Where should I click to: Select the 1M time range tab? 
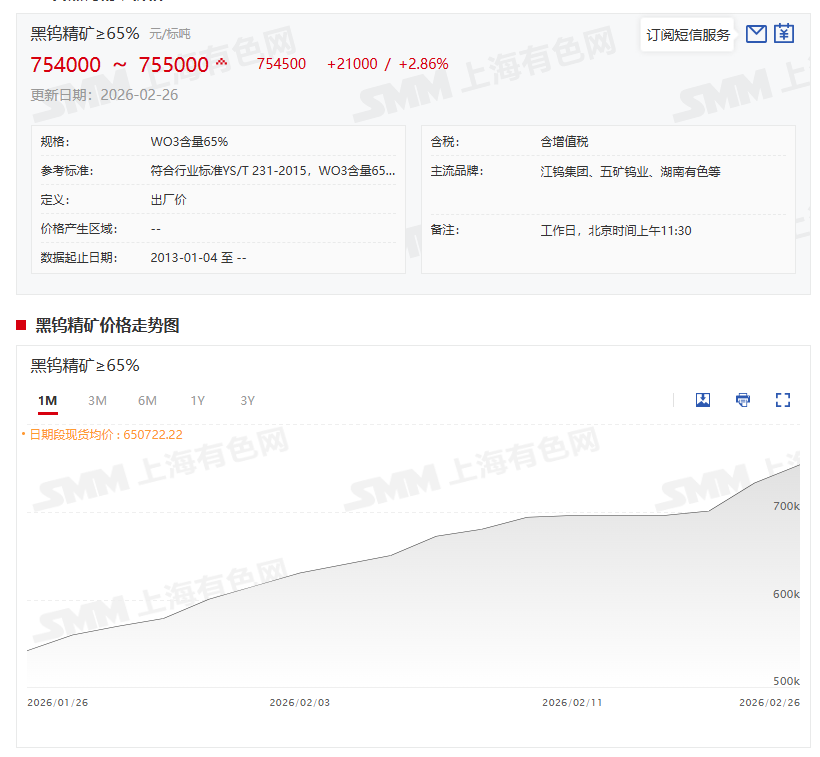click(47, 401)
